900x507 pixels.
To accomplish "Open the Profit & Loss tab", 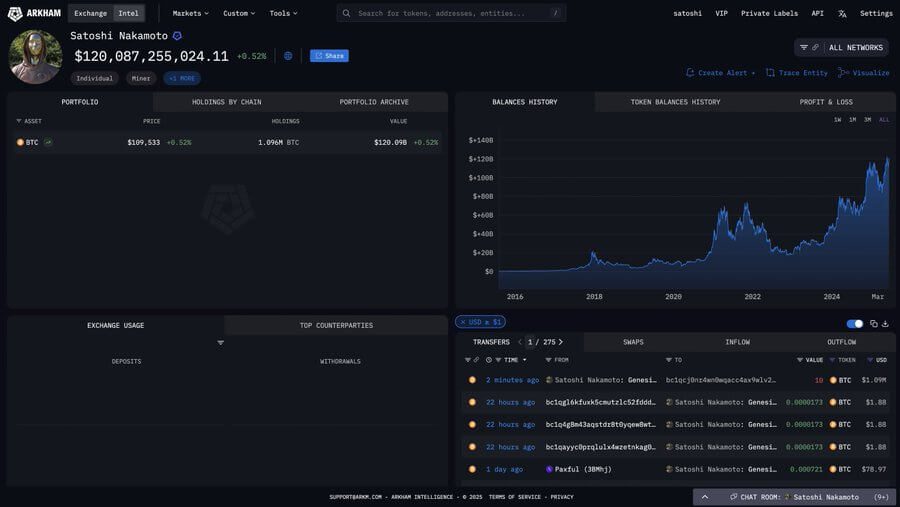I will [826, 102].
